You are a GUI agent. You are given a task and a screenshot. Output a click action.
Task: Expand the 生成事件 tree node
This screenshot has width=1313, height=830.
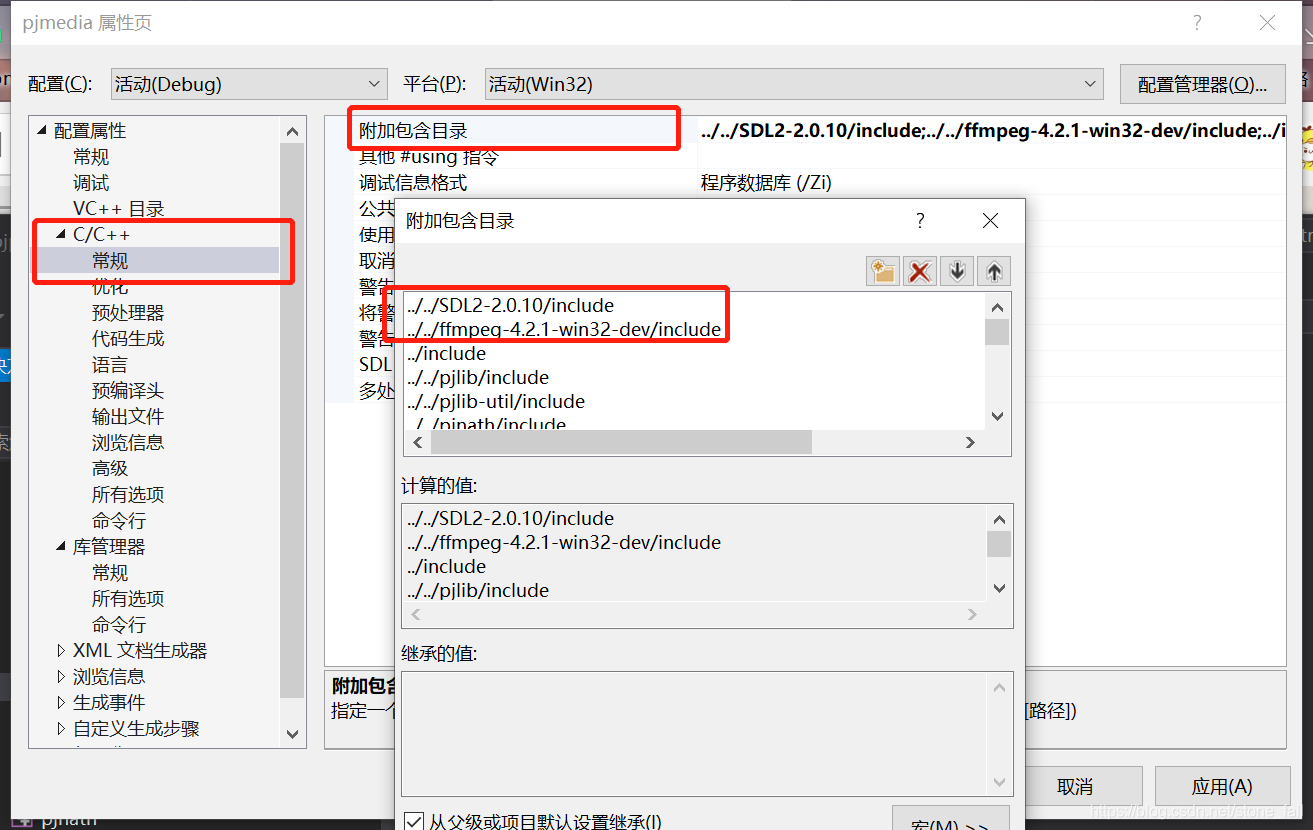pyautogui.click(x=61, y=703)
